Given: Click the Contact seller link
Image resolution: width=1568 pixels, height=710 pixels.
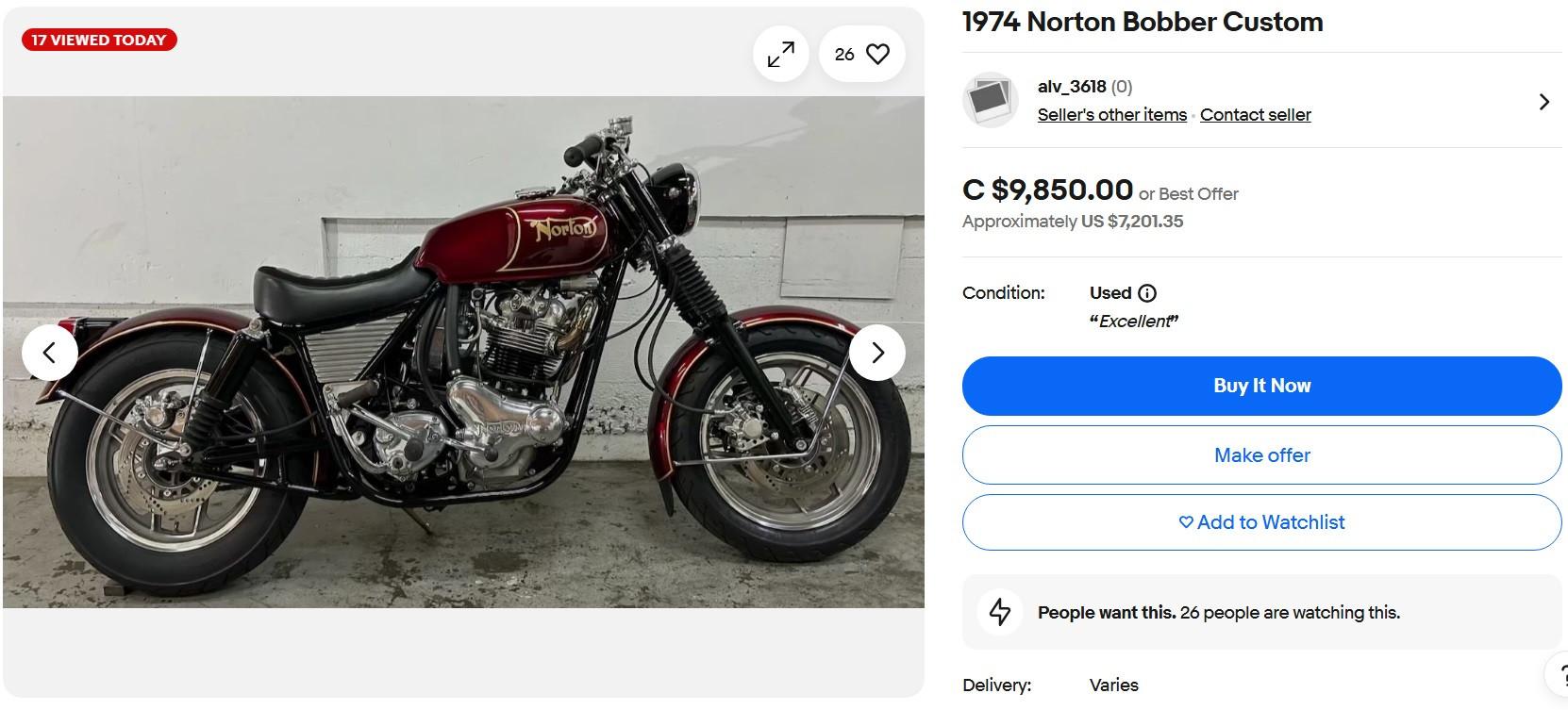Looking at the screenshot, I should (1255, 115).
